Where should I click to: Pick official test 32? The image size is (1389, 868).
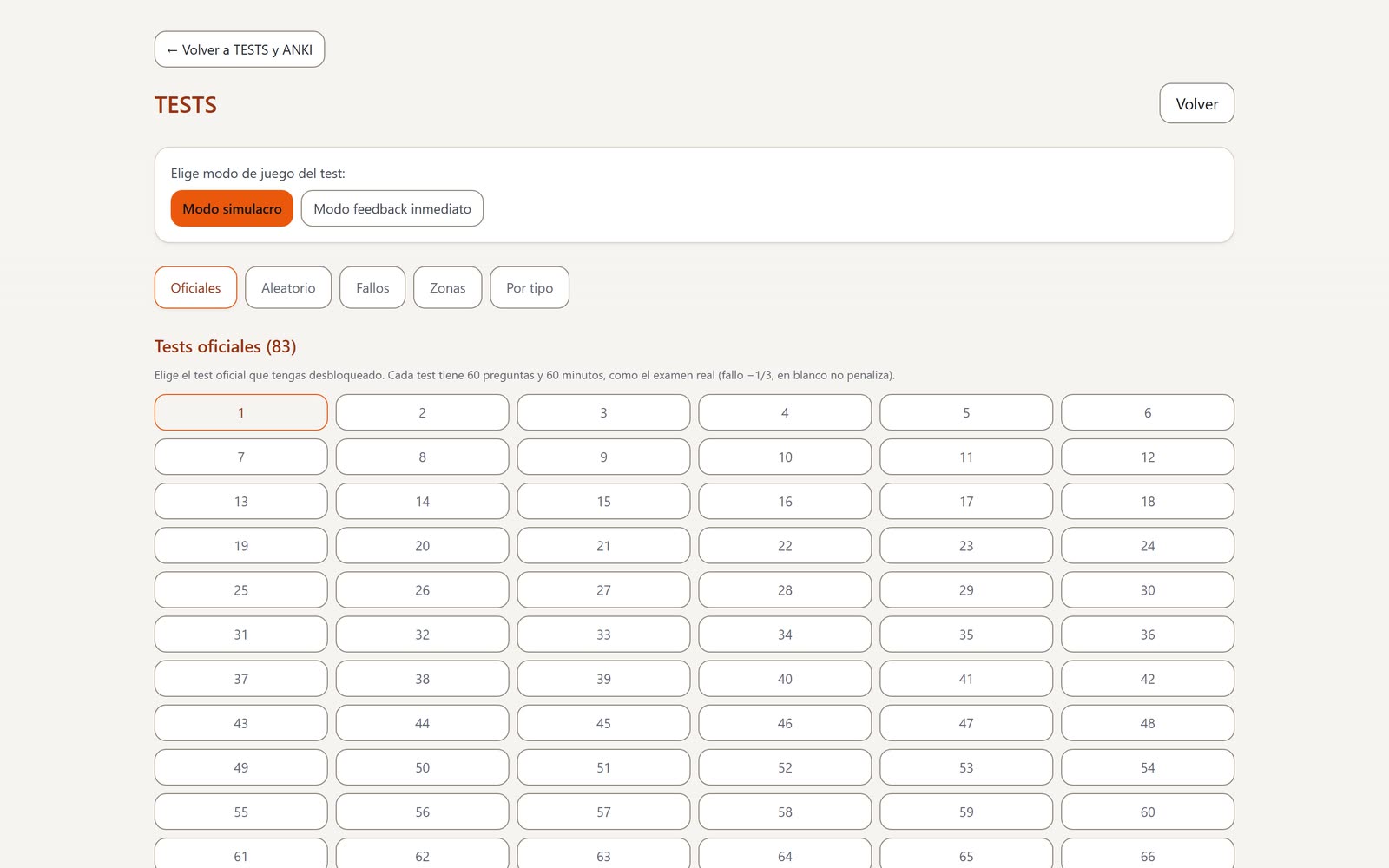423,634
